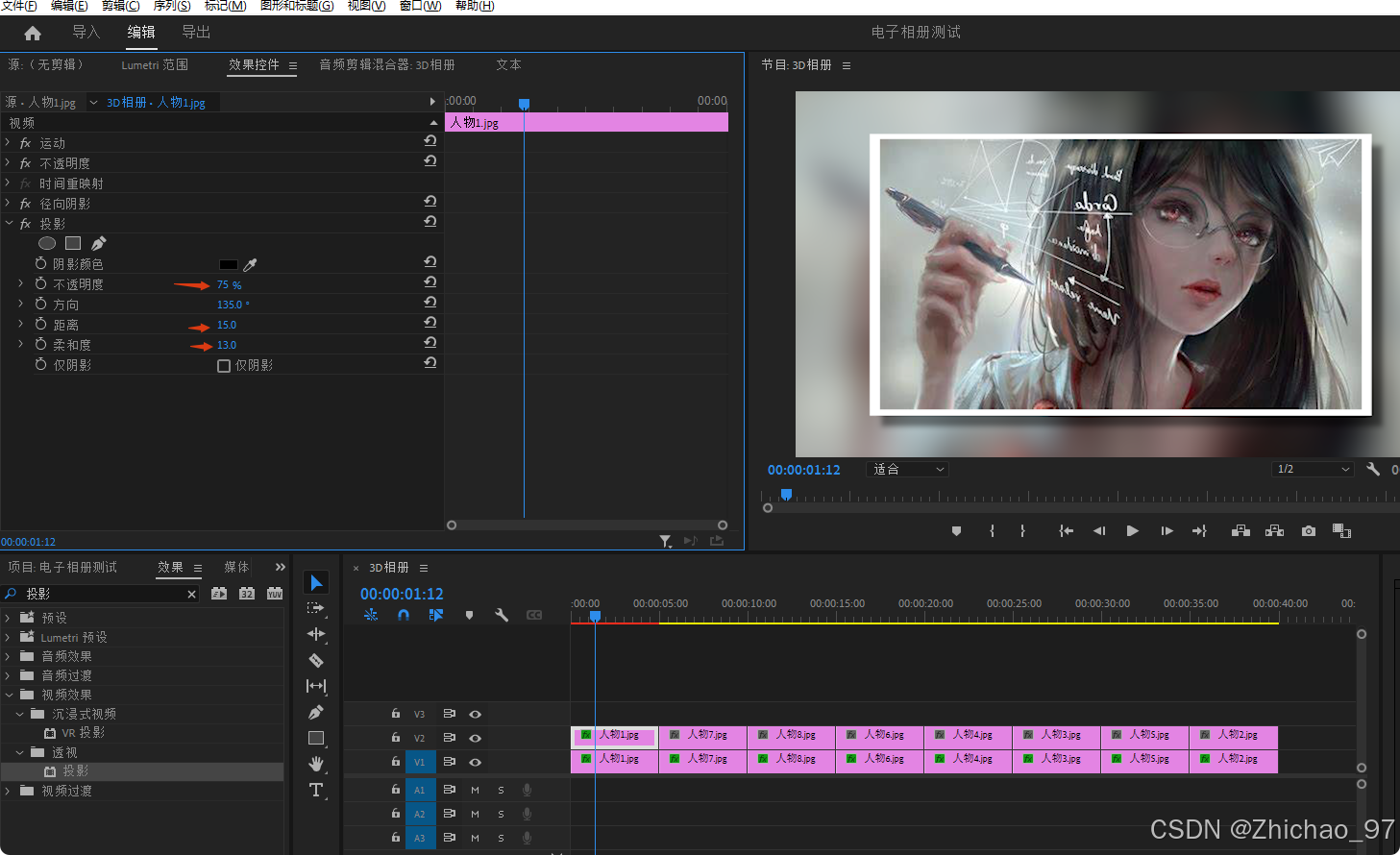Click Program monitor playhead marker

(x=786, y=494)
